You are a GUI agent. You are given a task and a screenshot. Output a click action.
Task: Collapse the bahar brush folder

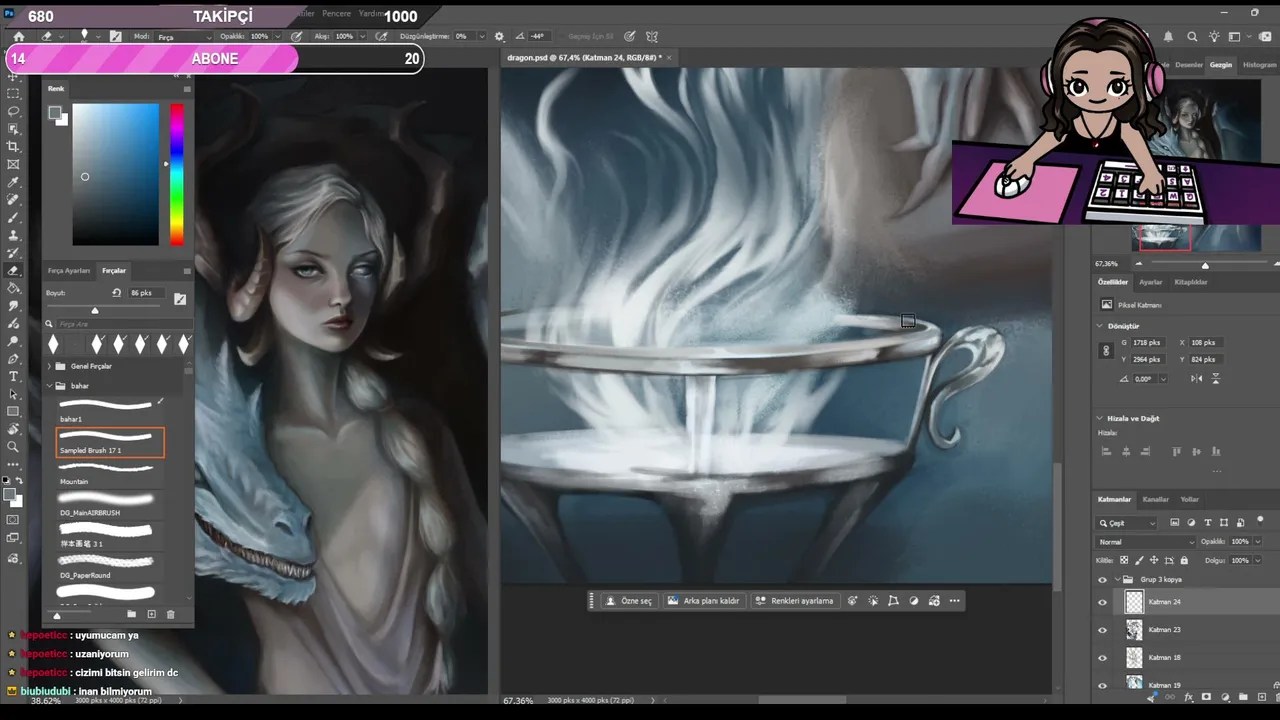tap(49, 385)
